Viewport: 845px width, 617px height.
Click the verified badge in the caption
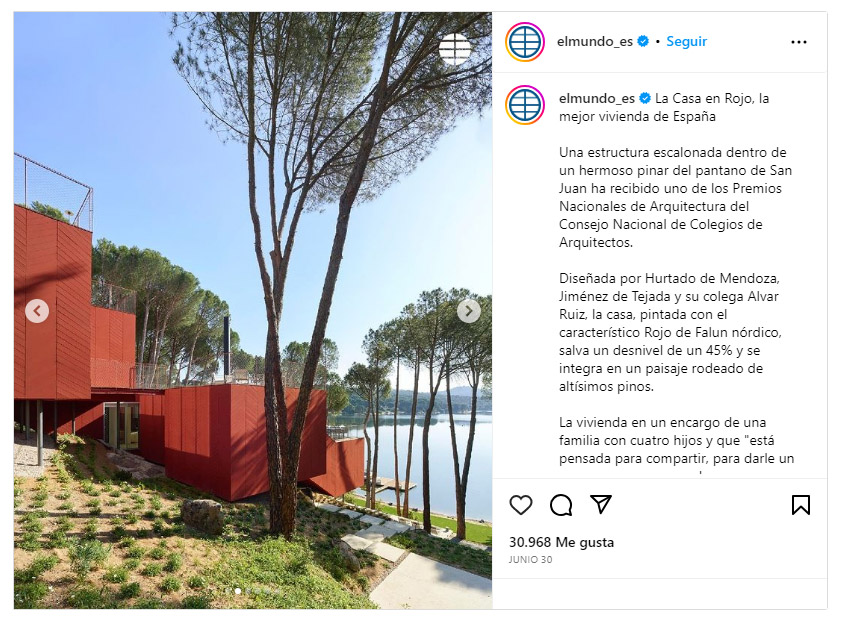click(645, 98)
